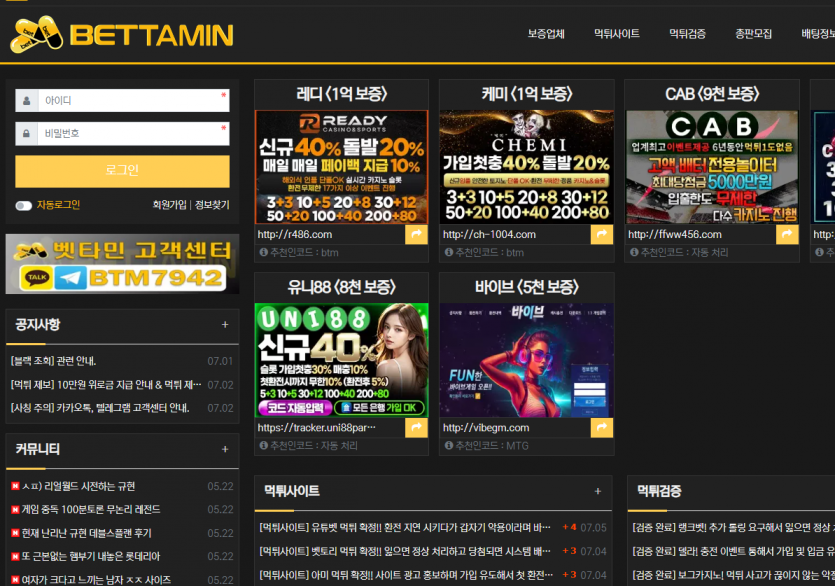
Task: Focus the 아이디 input field
Action: tap(134, 101)
